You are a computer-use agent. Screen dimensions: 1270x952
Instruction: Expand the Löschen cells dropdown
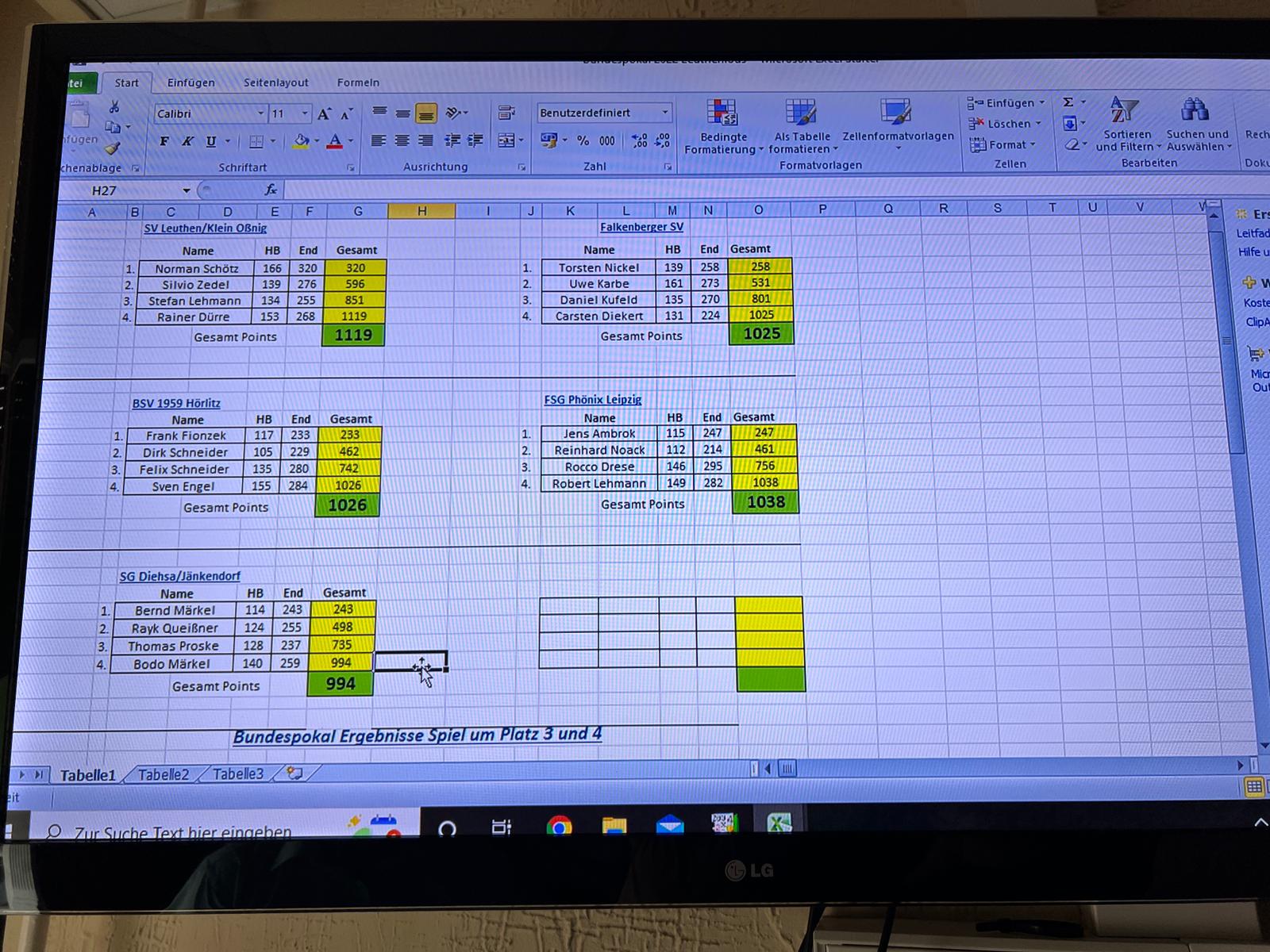(1038, 124)
